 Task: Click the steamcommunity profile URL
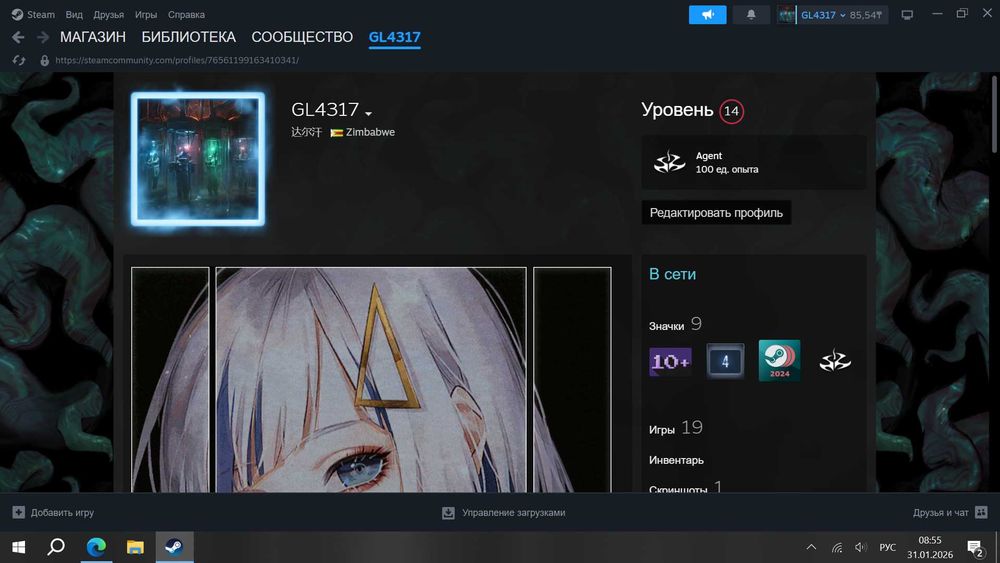177,60
